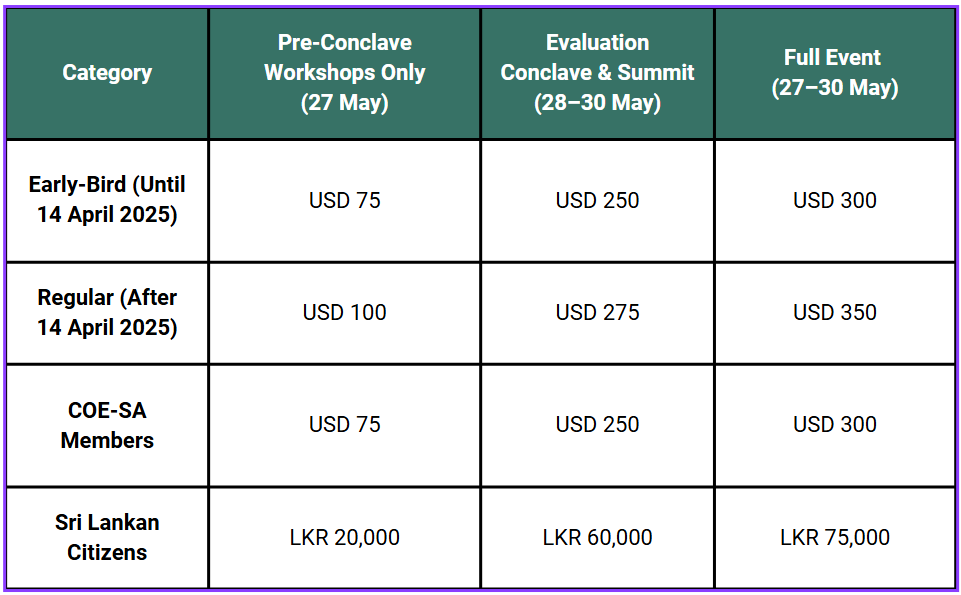Select the USD 350 regular full event cell
This screenshot has width=961, height=595.
tap(835, 313)
